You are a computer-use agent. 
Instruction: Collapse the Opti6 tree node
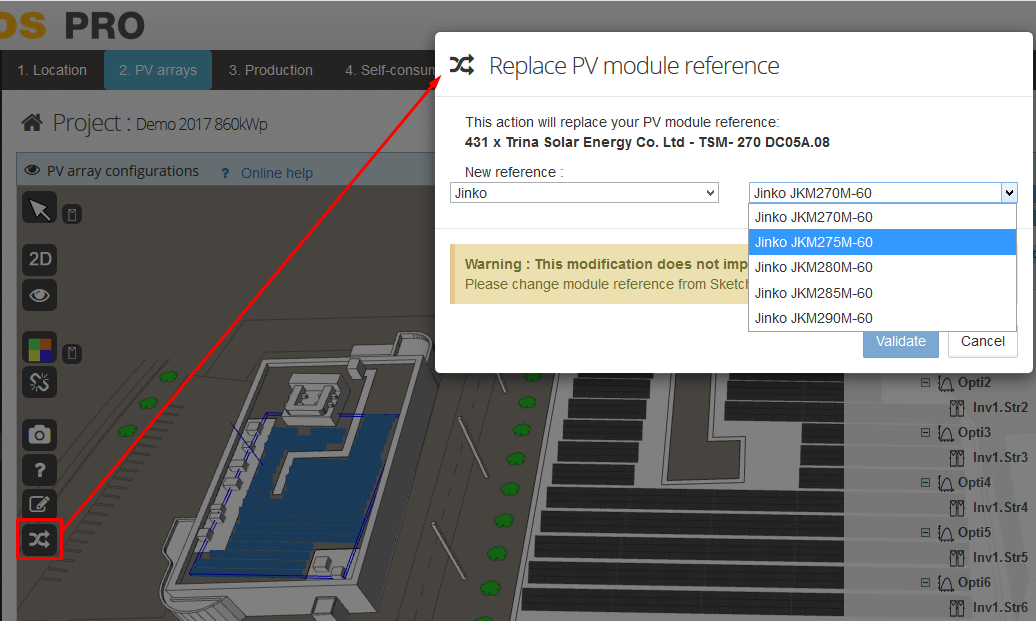coord(925,583)
